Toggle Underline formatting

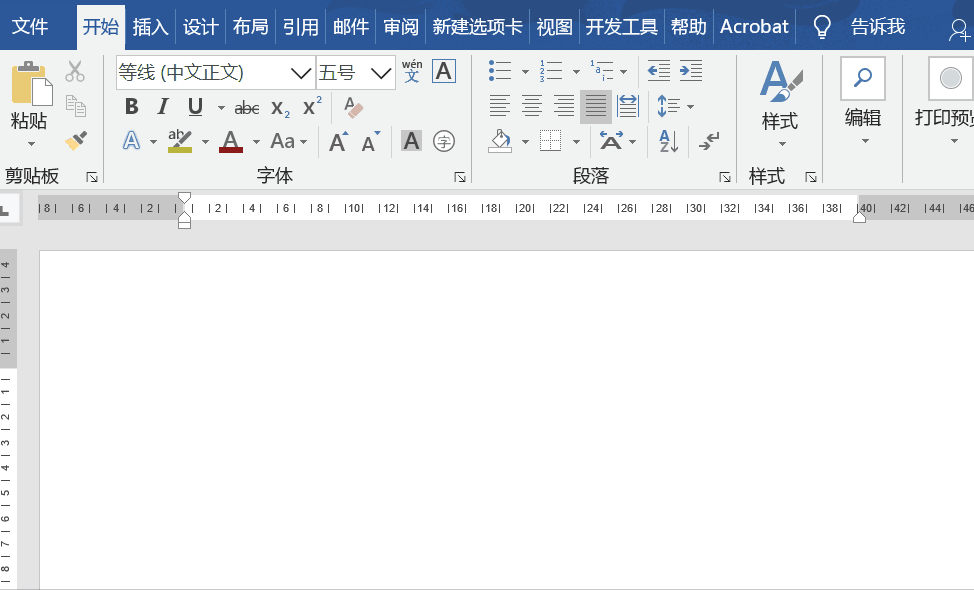(x=195, y=107)
